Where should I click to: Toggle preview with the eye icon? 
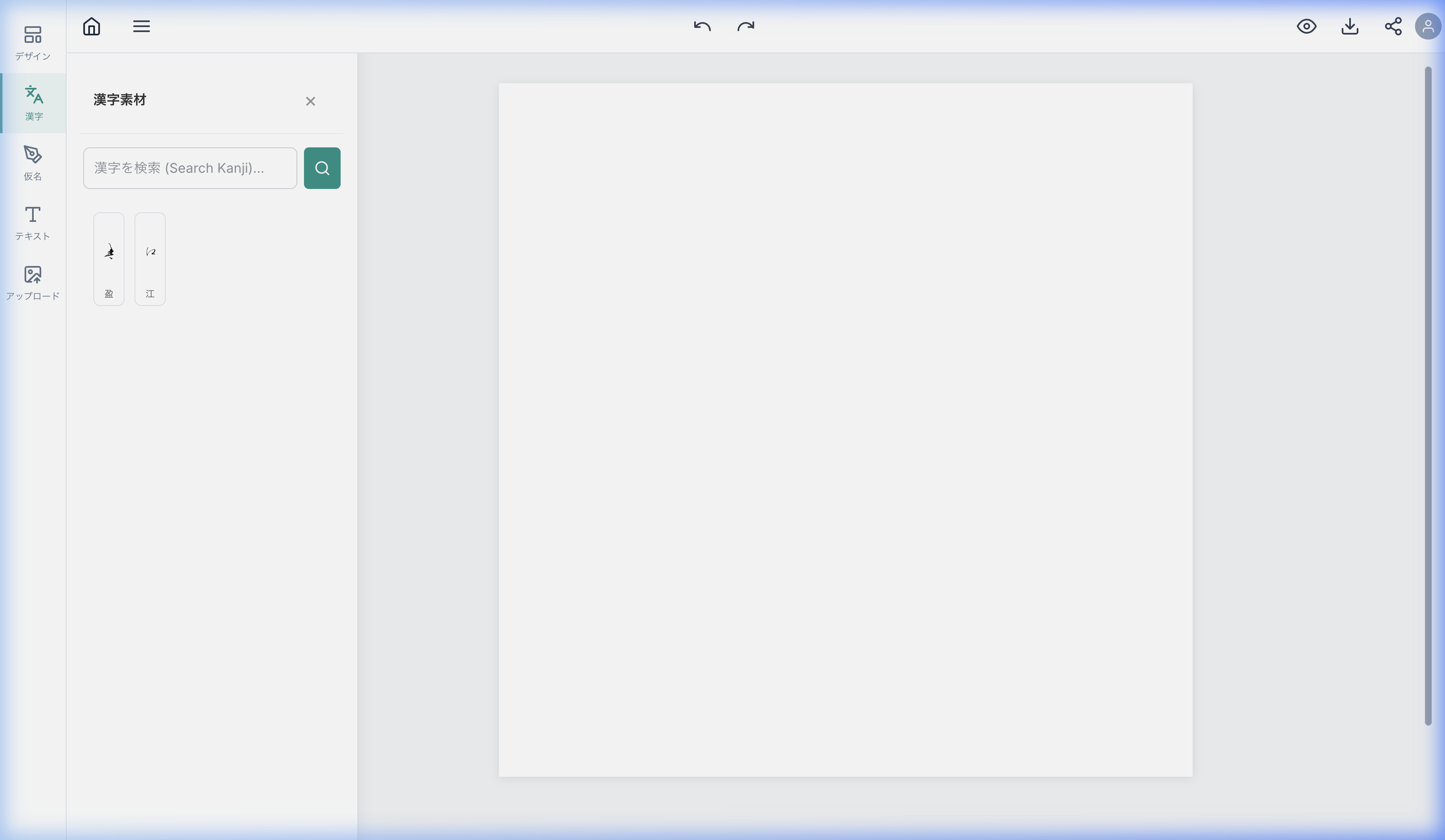(1306, 26)
